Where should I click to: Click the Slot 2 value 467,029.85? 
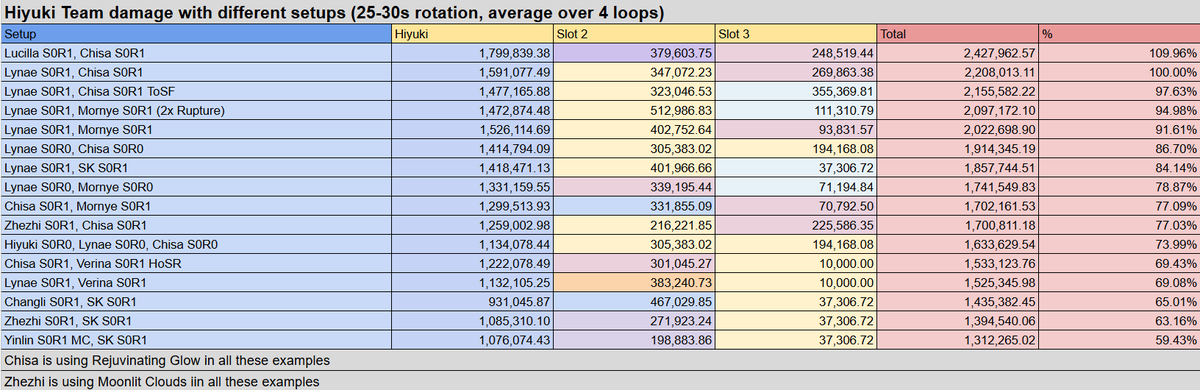tap(634, 302)
